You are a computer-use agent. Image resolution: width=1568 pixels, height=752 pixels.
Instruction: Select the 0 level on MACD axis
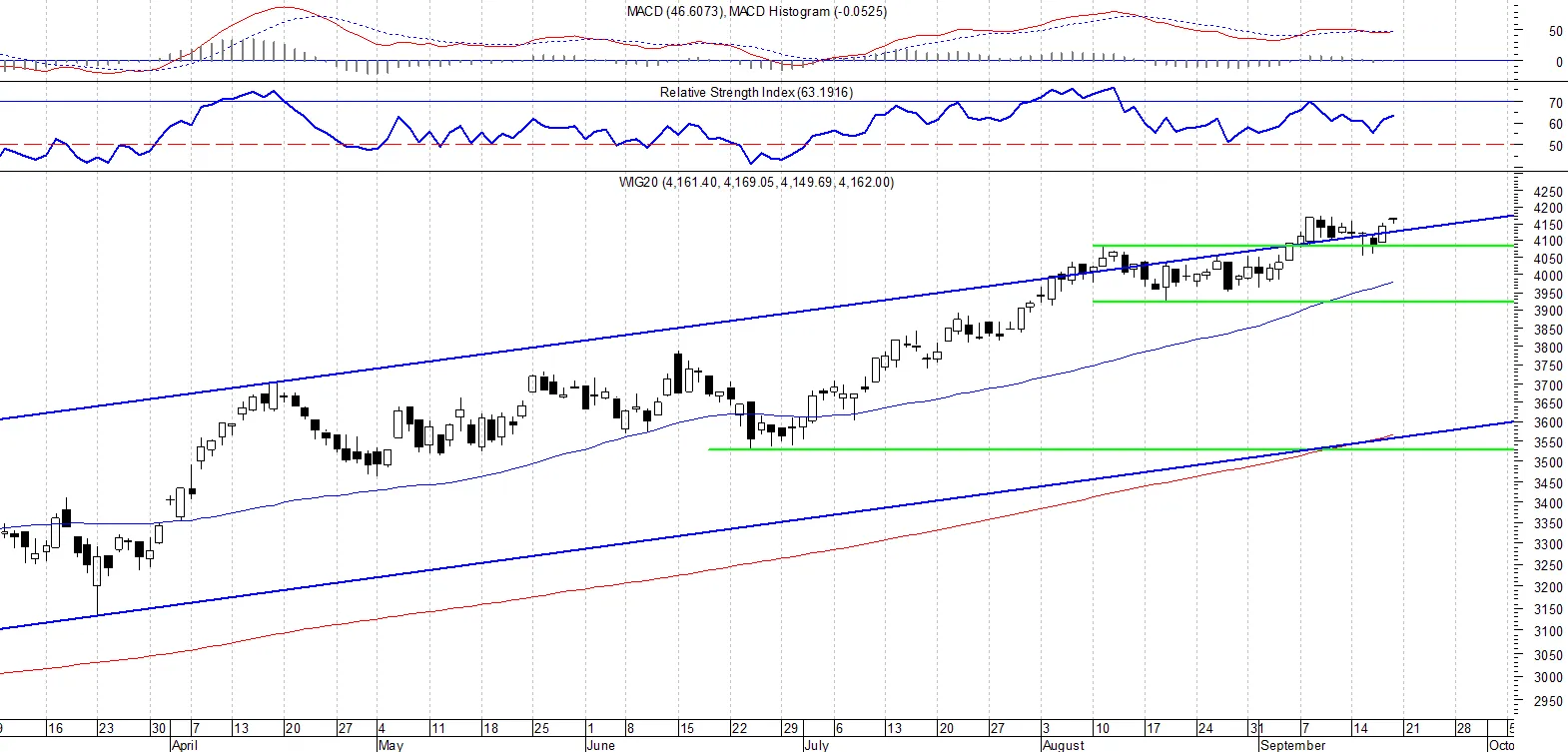coord(1558,63)
